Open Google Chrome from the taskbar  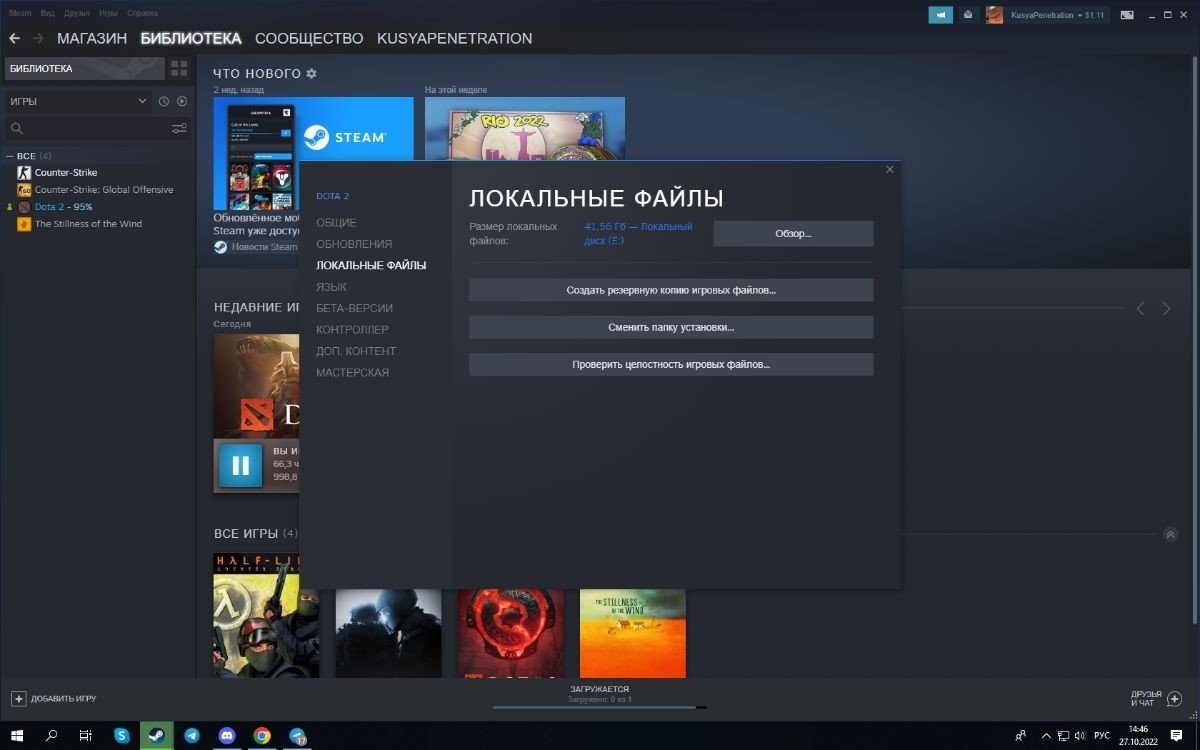(262, 735)
